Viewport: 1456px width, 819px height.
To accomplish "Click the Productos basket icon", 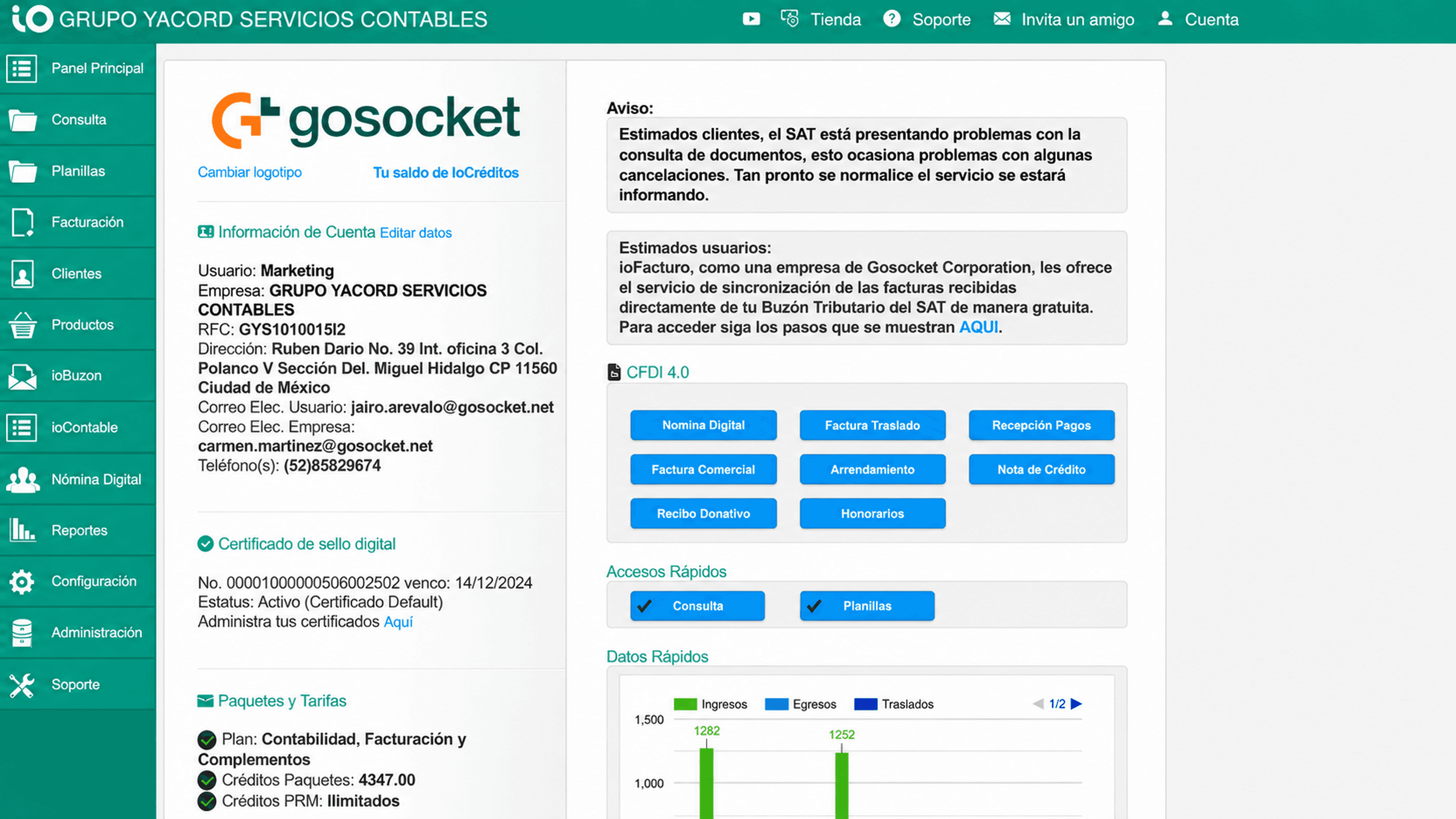I will click(23, 325).
